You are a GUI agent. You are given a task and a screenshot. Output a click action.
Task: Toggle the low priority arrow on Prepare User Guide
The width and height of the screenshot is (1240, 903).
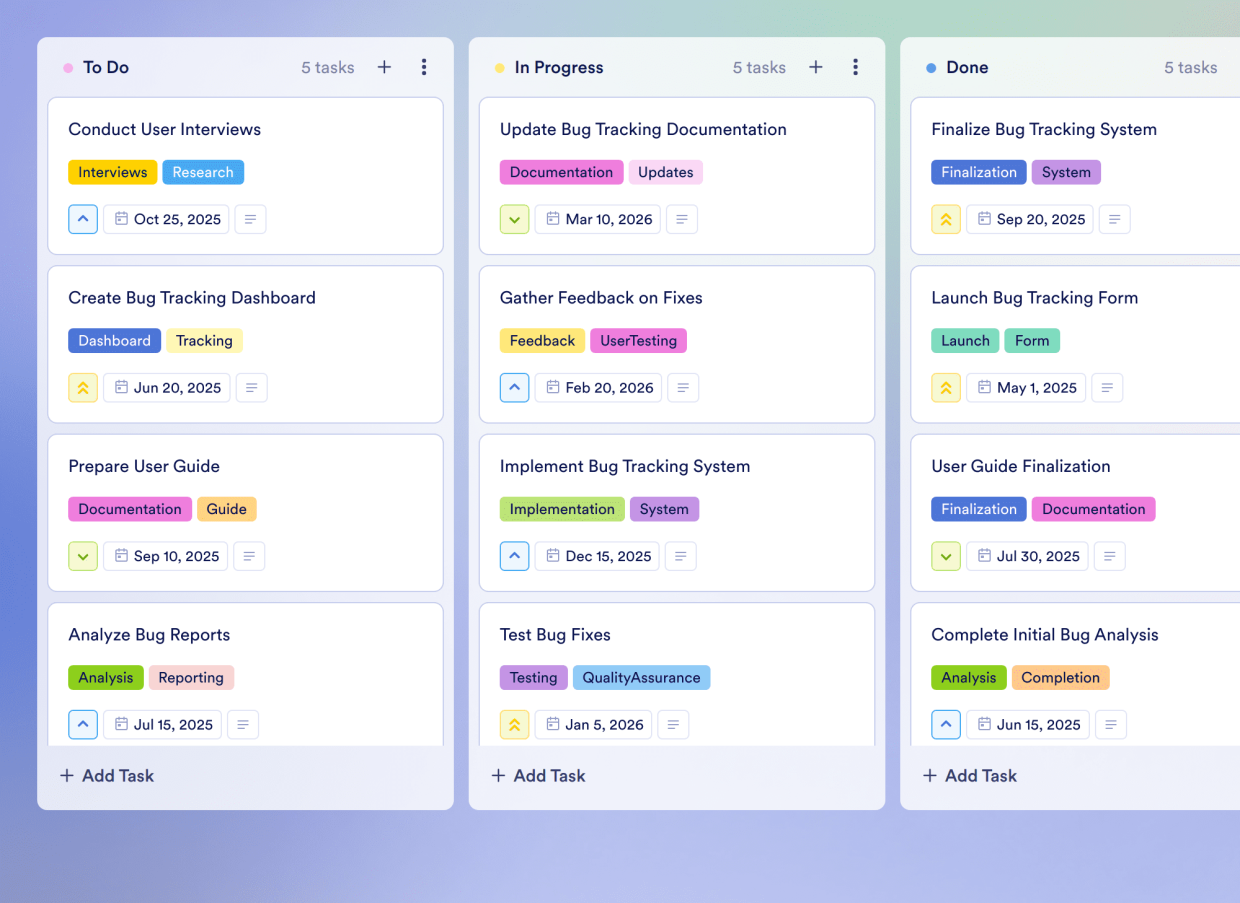pyautogui.click(x=83, y=556)
